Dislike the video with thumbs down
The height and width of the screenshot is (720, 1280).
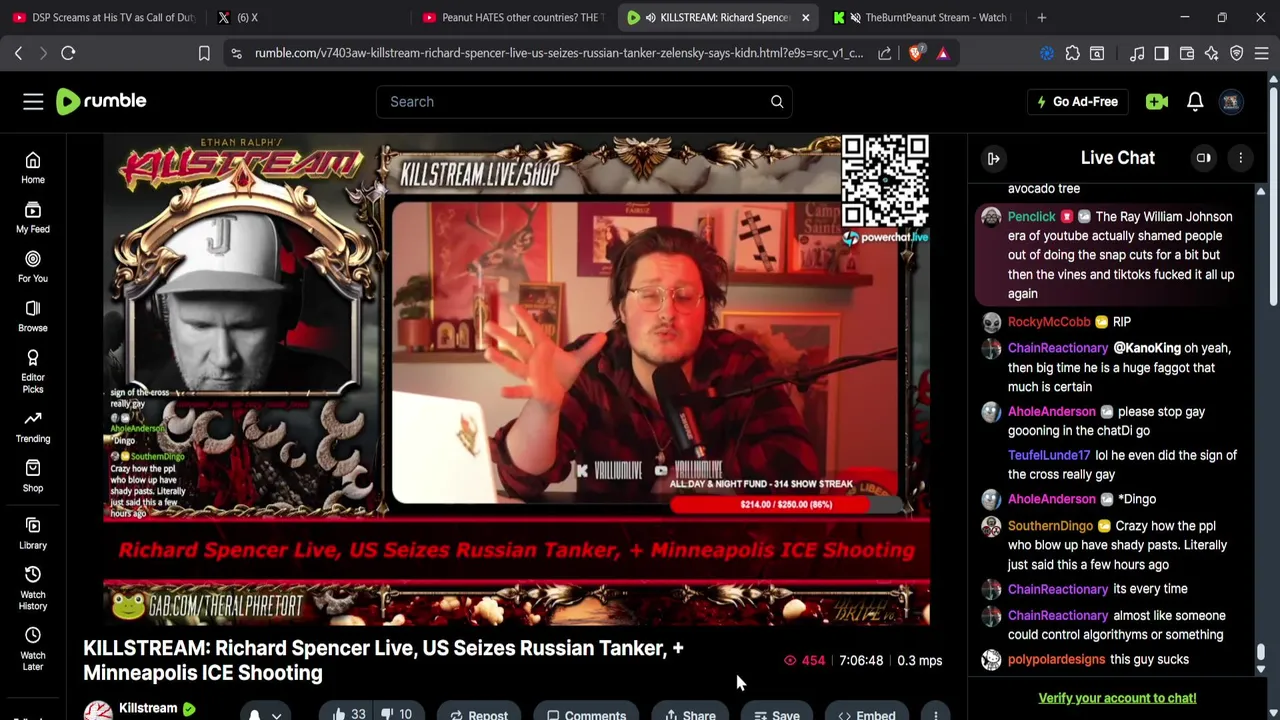(396, 713)
